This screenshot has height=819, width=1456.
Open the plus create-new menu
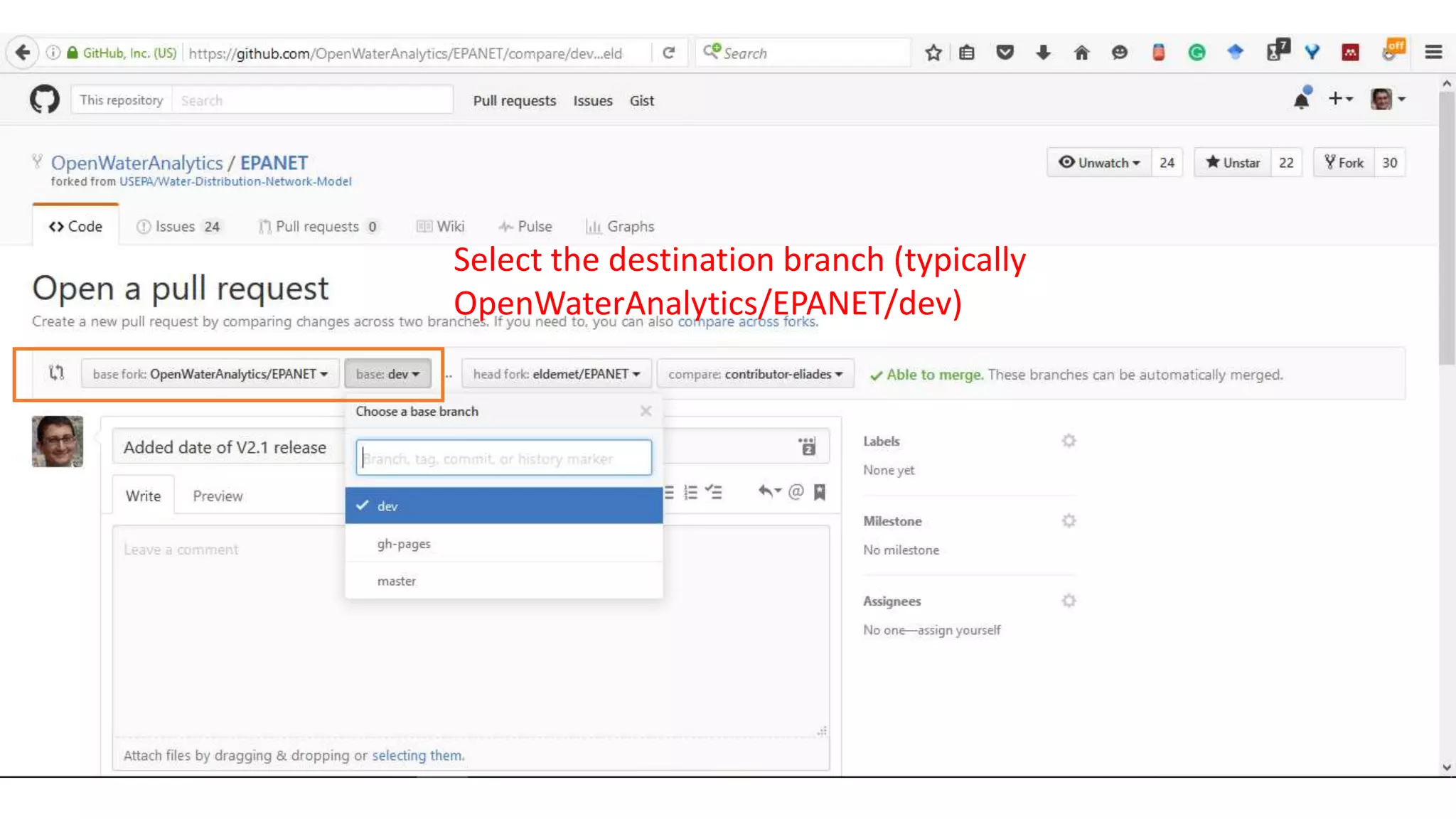point(1340,99)
